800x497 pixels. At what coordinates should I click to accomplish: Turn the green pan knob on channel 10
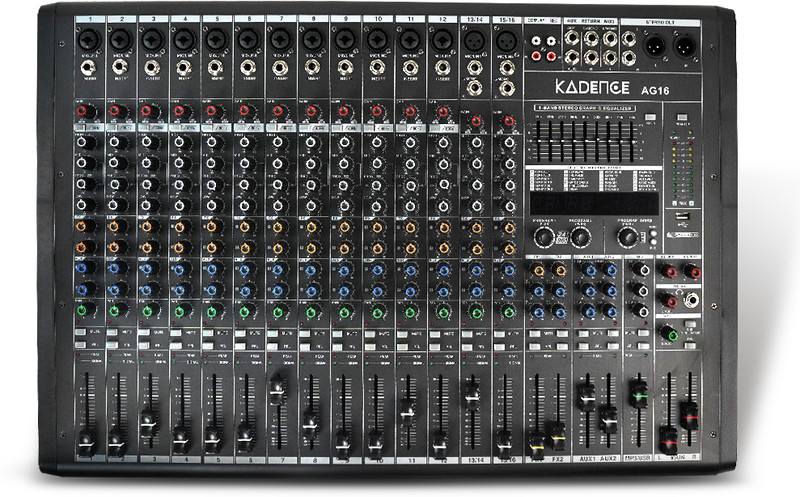(377, 312)
